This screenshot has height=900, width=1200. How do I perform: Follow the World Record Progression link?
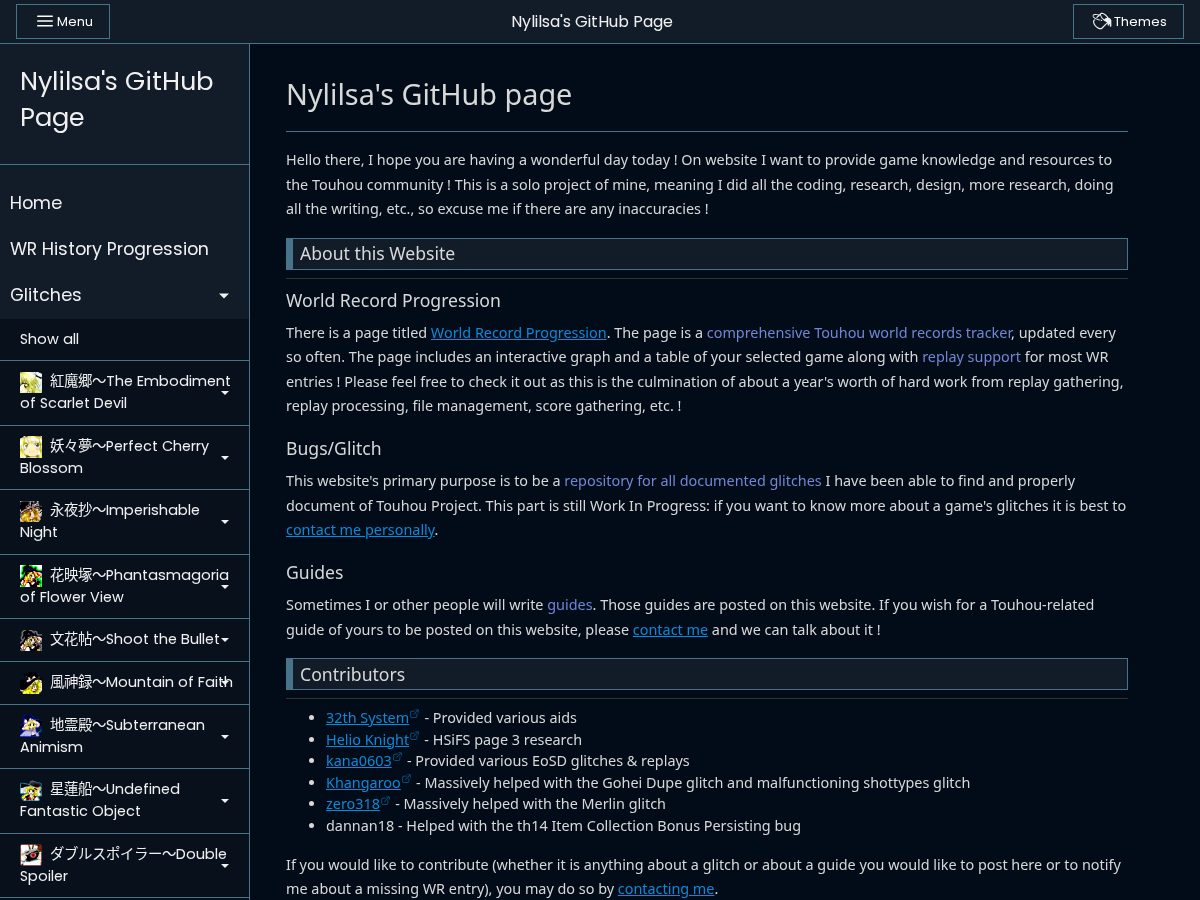(518, 333)
